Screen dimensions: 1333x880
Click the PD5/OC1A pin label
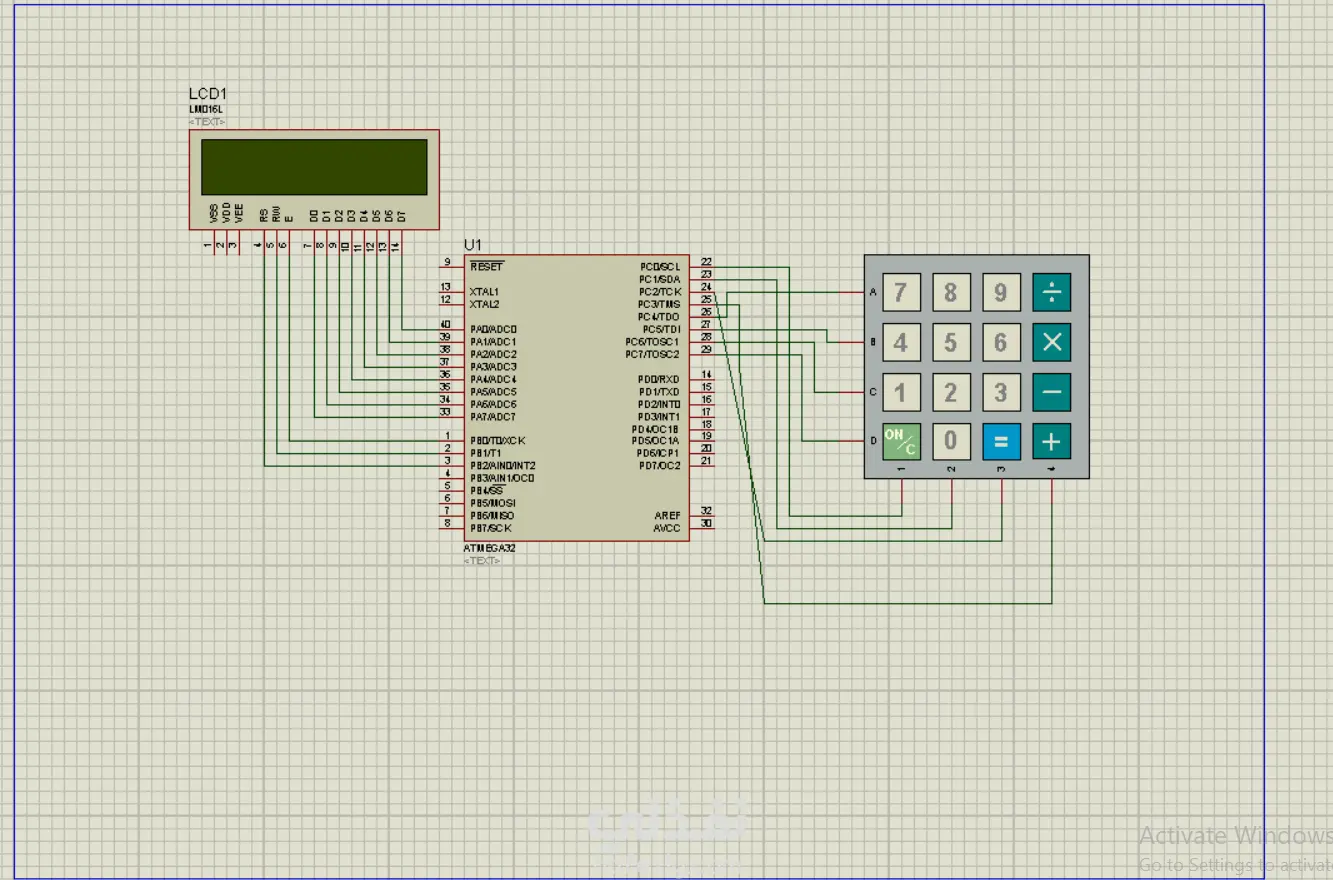point(655,441)
